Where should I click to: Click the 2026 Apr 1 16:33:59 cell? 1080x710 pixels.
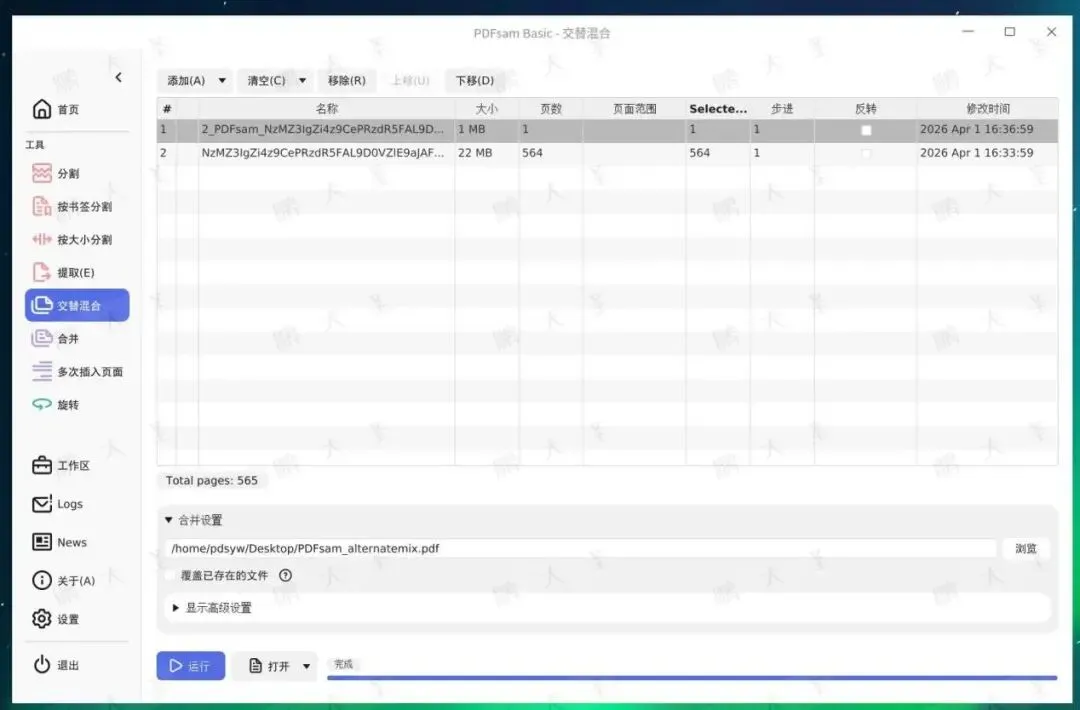click(x=987, y=154)
